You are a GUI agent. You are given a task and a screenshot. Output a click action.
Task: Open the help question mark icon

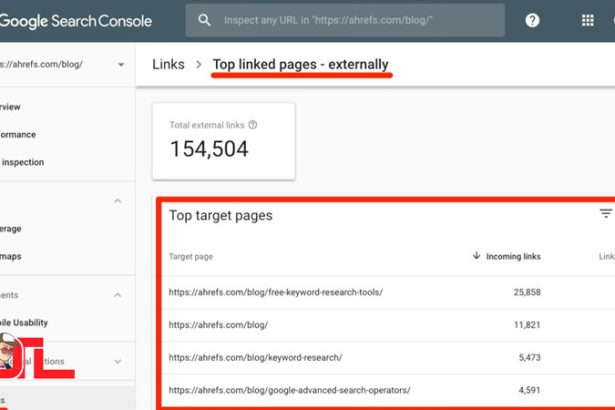tap(532, 20)
